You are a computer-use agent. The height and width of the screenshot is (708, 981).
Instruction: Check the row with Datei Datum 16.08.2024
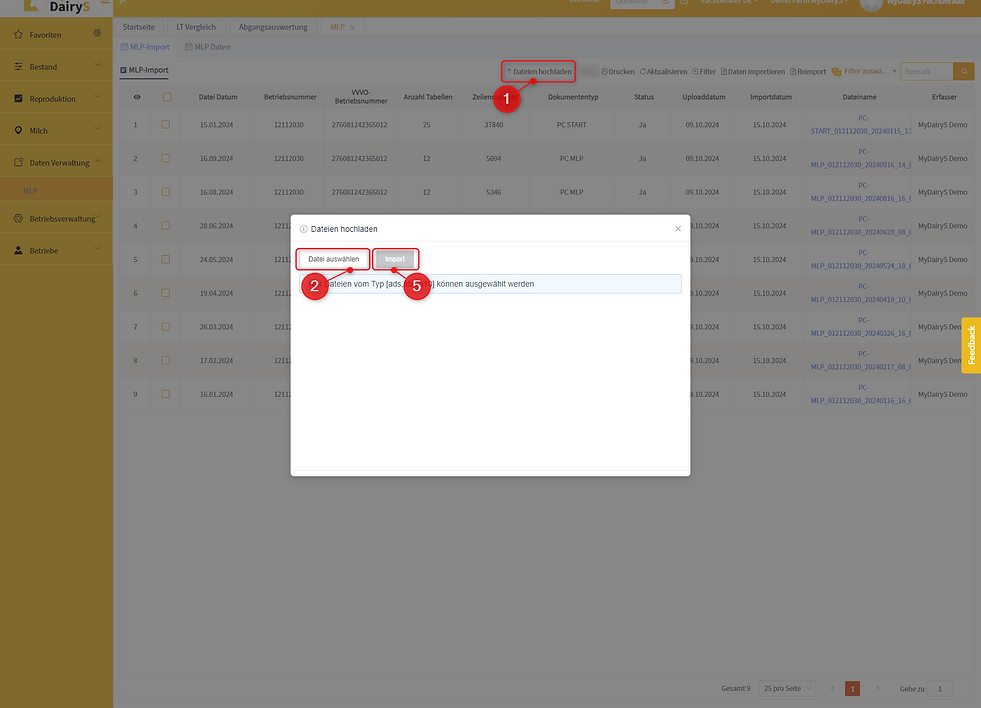click(x=166, y=192)
